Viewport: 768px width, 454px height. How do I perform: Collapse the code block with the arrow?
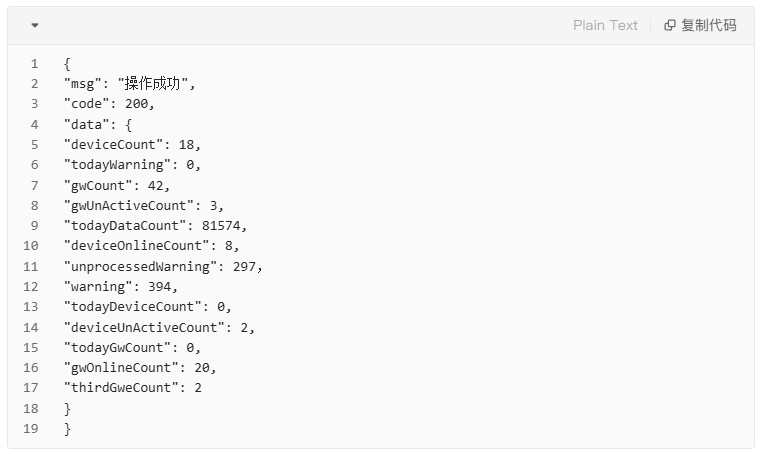pyautogui.click(x=35, y=25)
